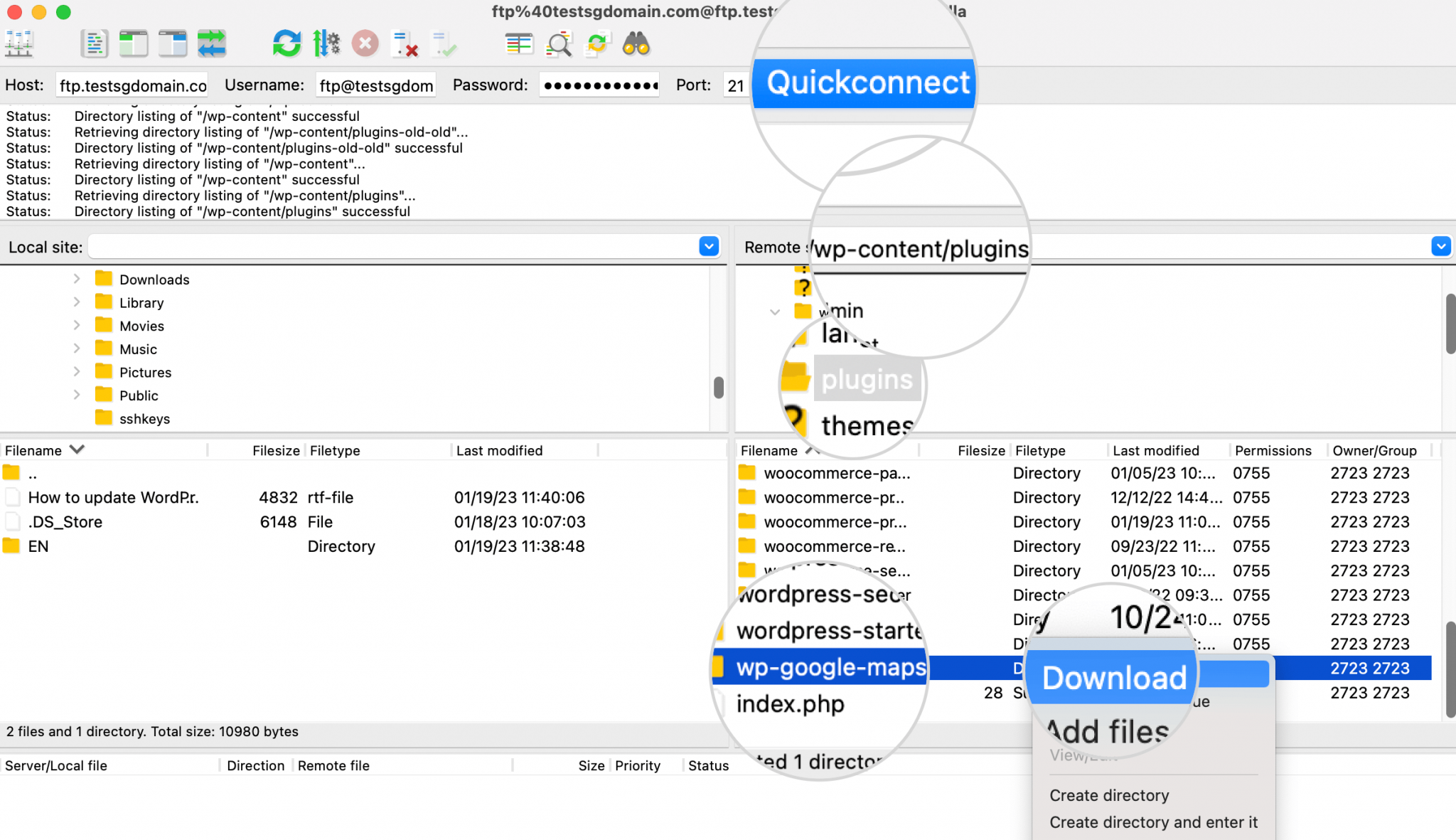Expand the Library folder in local tree
1456x840 pixels.
tap(77, 302)
